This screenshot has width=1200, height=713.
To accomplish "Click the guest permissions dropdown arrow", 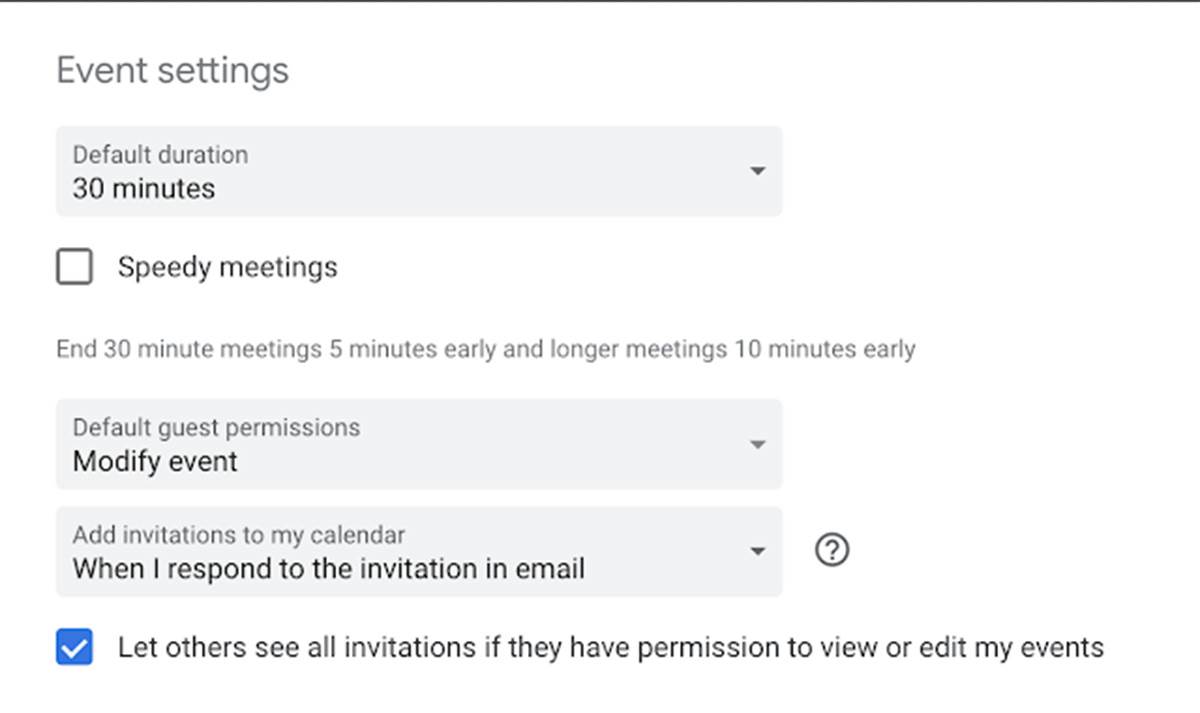I will tap(757, 443).
